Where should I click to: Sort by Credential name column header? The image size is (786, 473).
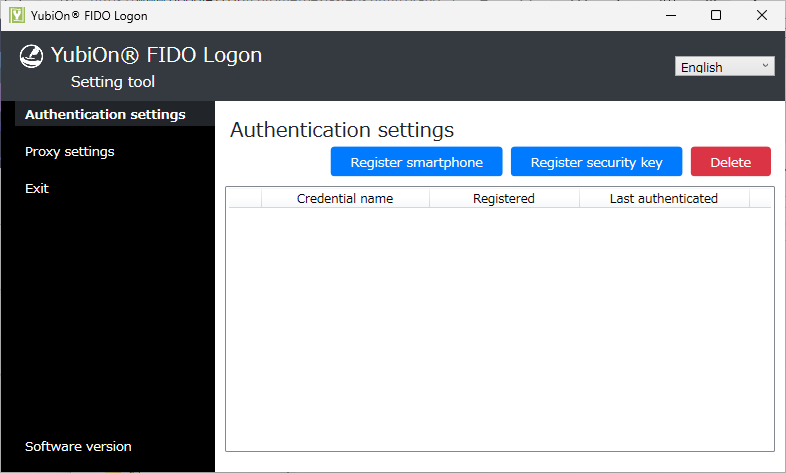click(x=345, y=198)
